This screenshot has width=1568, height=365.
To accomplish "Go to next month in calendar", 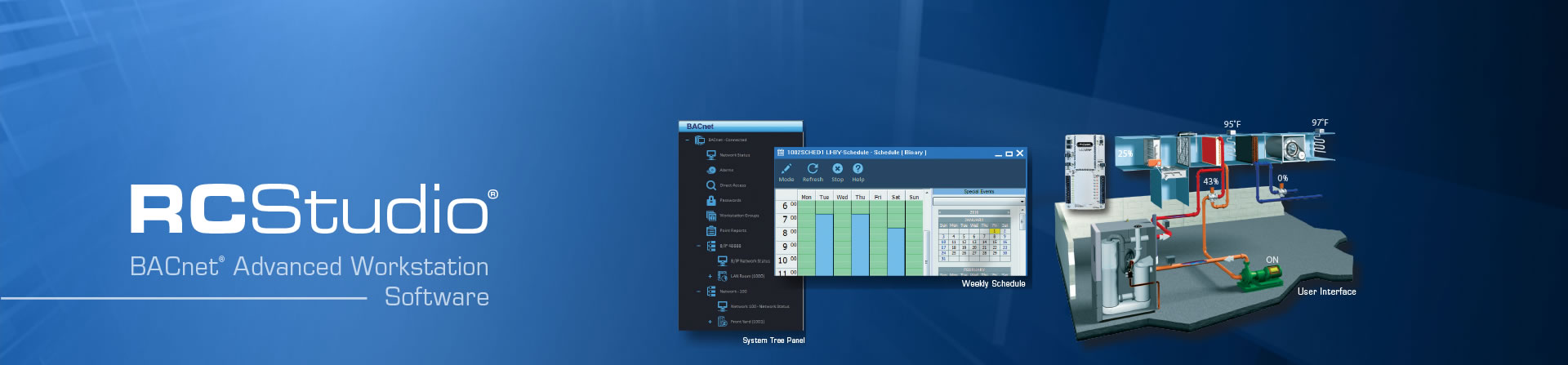I will point(1008,212).
